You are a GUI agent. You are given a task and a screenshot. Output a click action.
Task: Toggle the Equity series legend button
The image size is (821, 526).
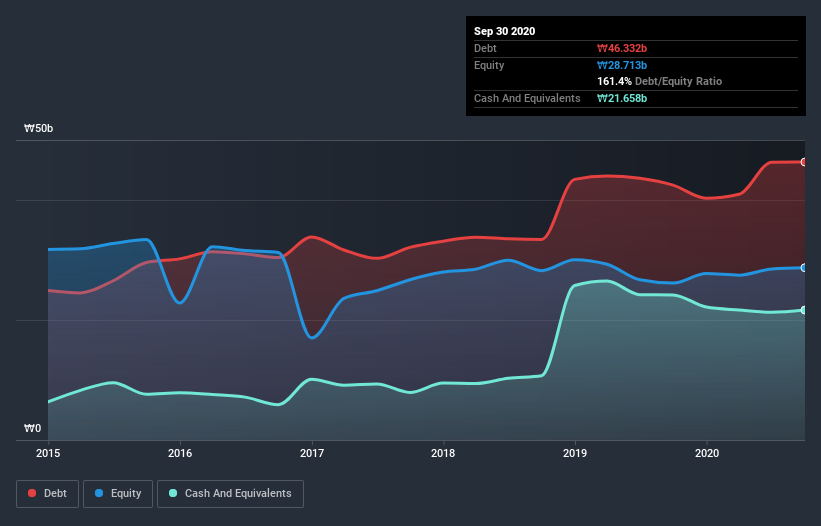[118, 494]
